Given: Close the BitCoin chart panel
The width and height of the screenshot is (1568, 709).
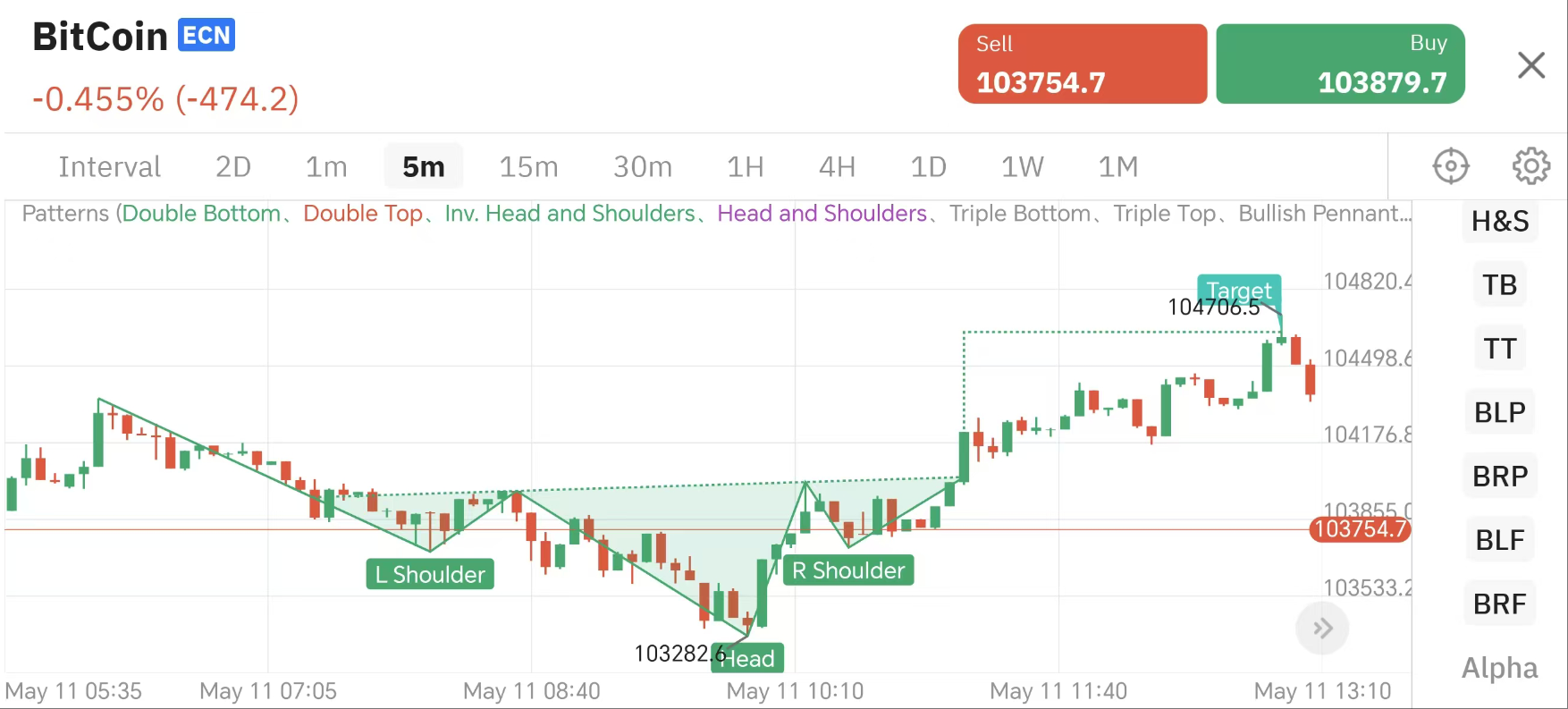Looking at the screenshot, I should click(1530, 65).
